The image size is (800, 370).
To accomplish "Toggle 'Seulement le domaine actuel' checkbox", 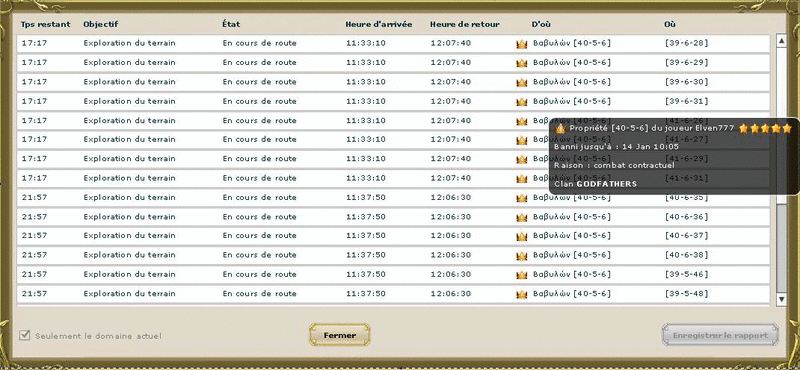I will [x=24, y=335].
